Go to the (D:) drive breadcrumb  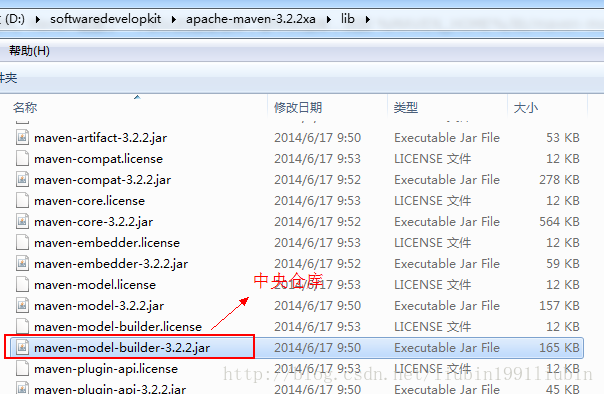point(15,19)
